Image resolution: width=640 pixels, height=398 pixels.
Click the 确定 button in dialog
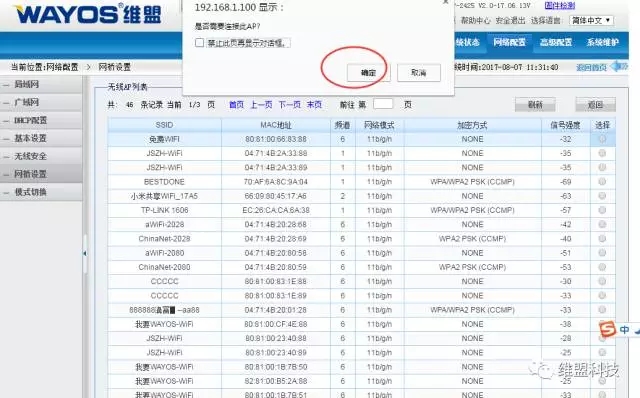pyautogui.click(x=368, y=73)
